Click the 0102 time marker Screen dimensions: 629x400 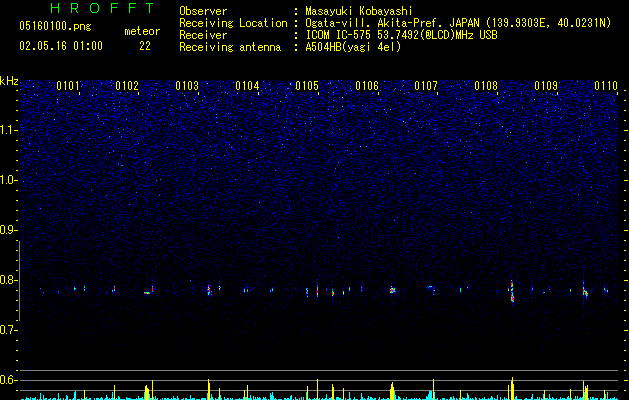click(x=127, y=86)
